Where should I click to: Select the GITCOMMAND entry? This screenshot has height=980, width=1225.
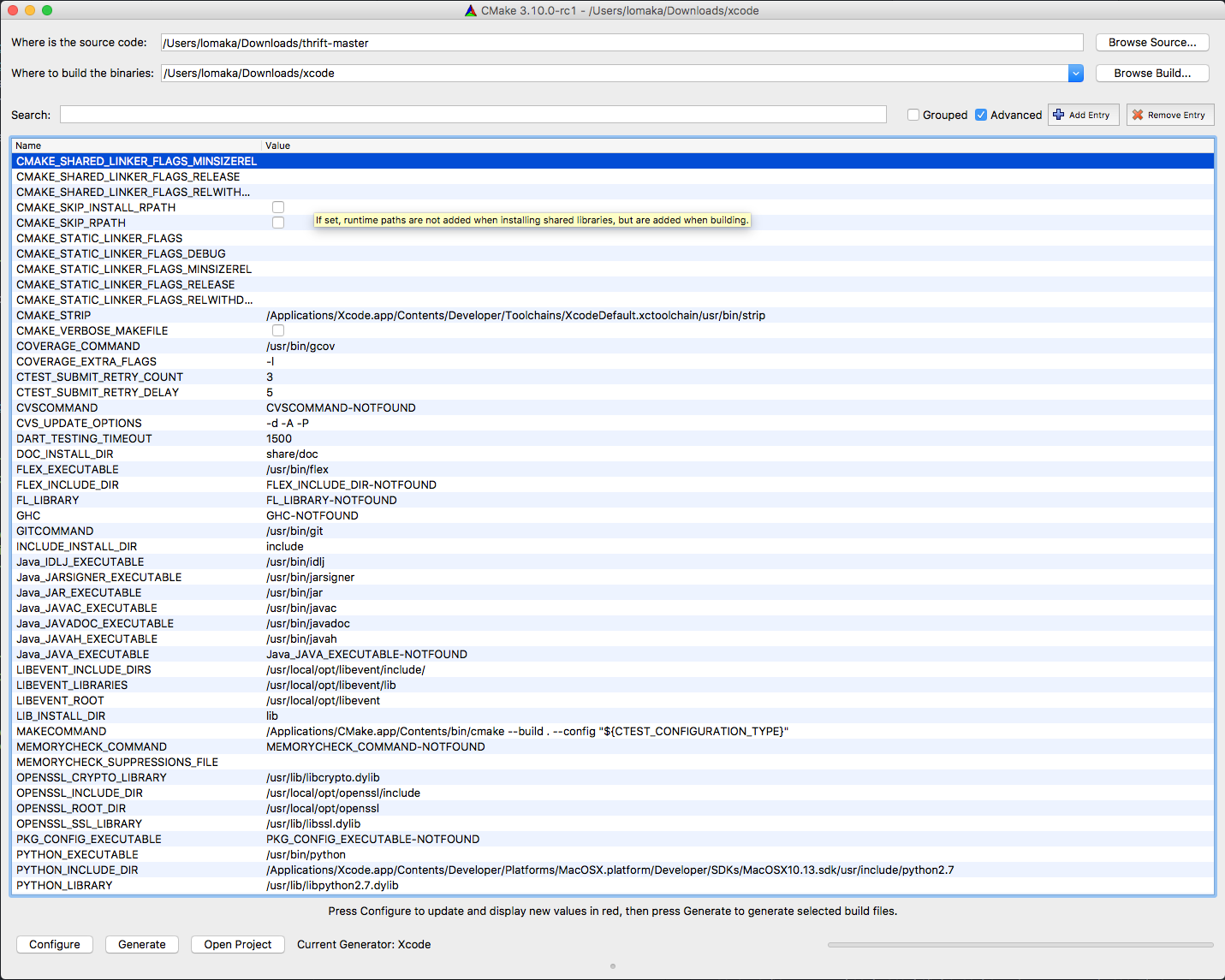pos(613,531)
